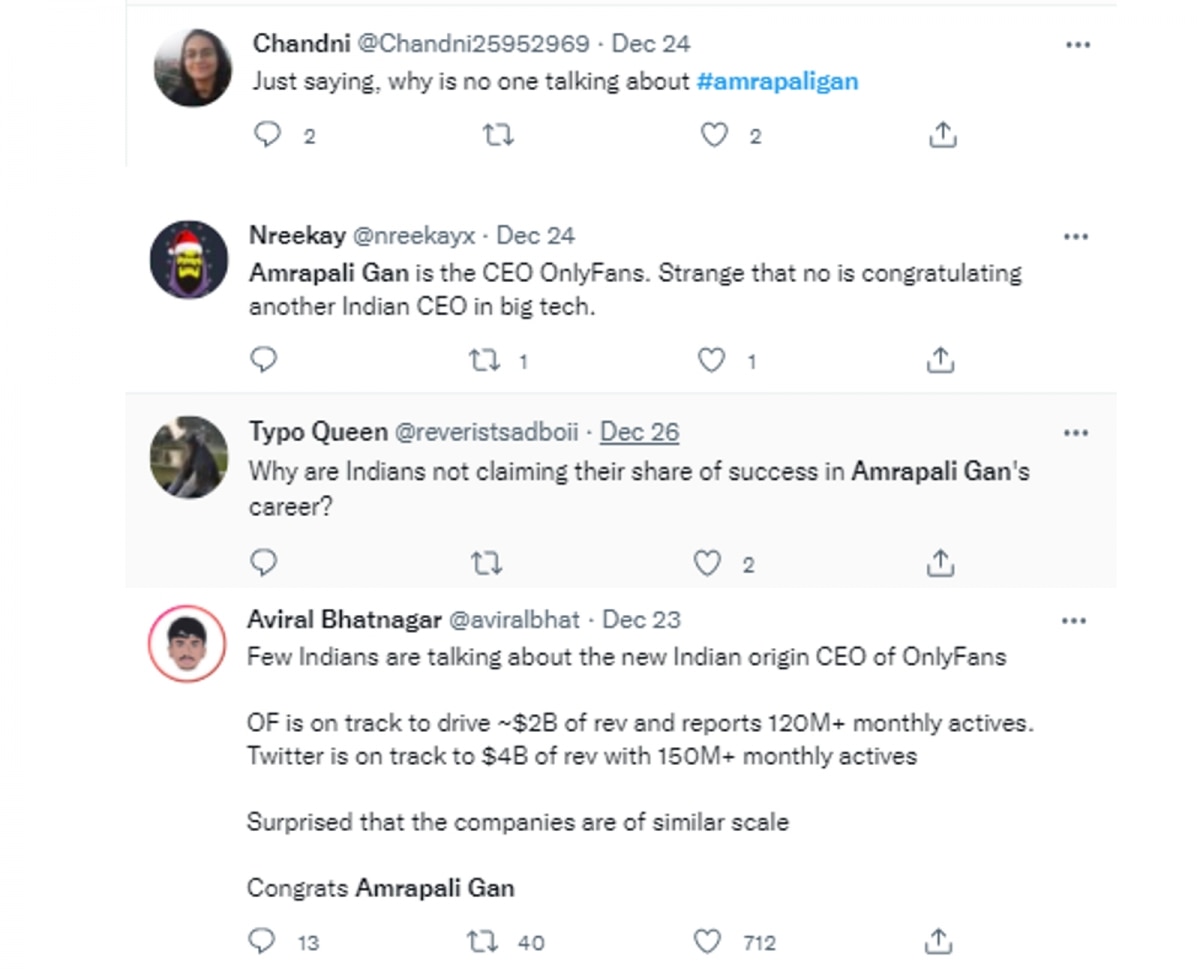
Task: Reply to Nreekay's tweet
Action: pos(263,360)
